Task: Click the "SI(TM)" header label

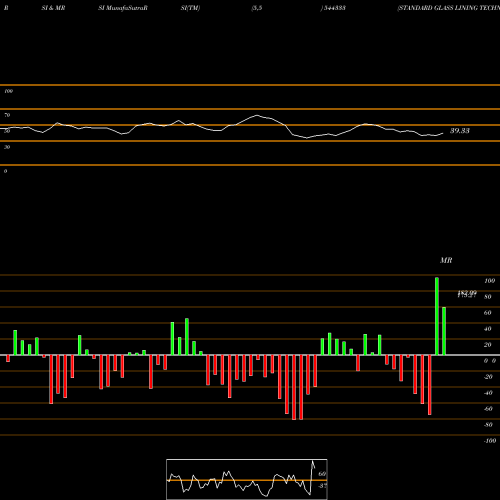Action: pos(190,8)
